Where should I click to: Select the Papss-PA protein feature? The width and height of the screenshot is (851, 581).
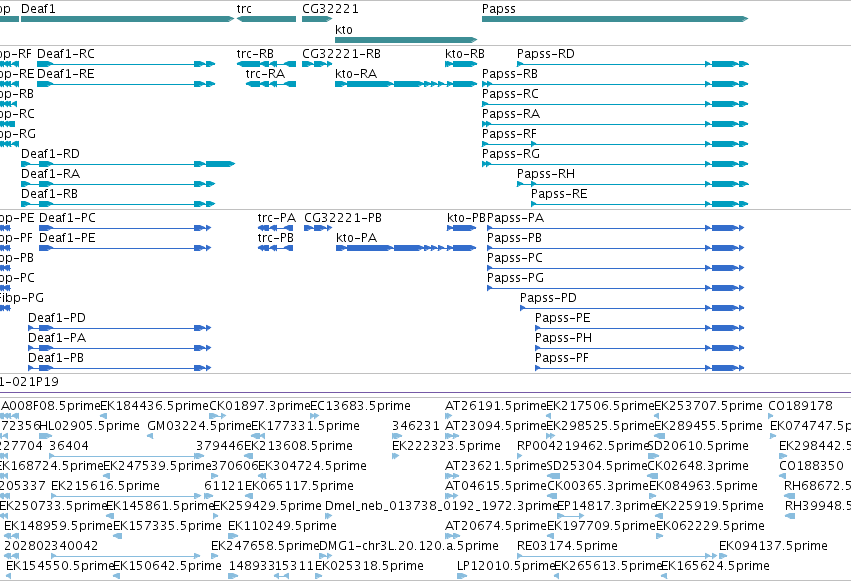615,228
